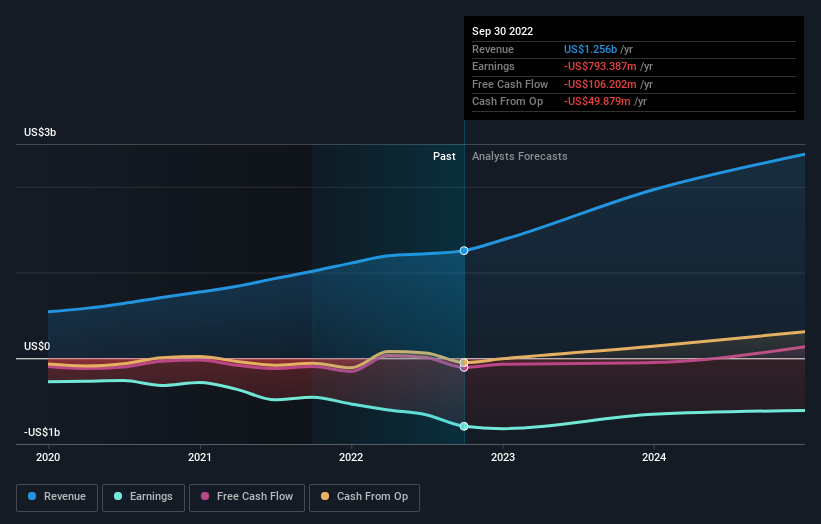
Task: Toggle the Free Cash Flow legend button
Action: pyautogui.click(x=247, y=497)
